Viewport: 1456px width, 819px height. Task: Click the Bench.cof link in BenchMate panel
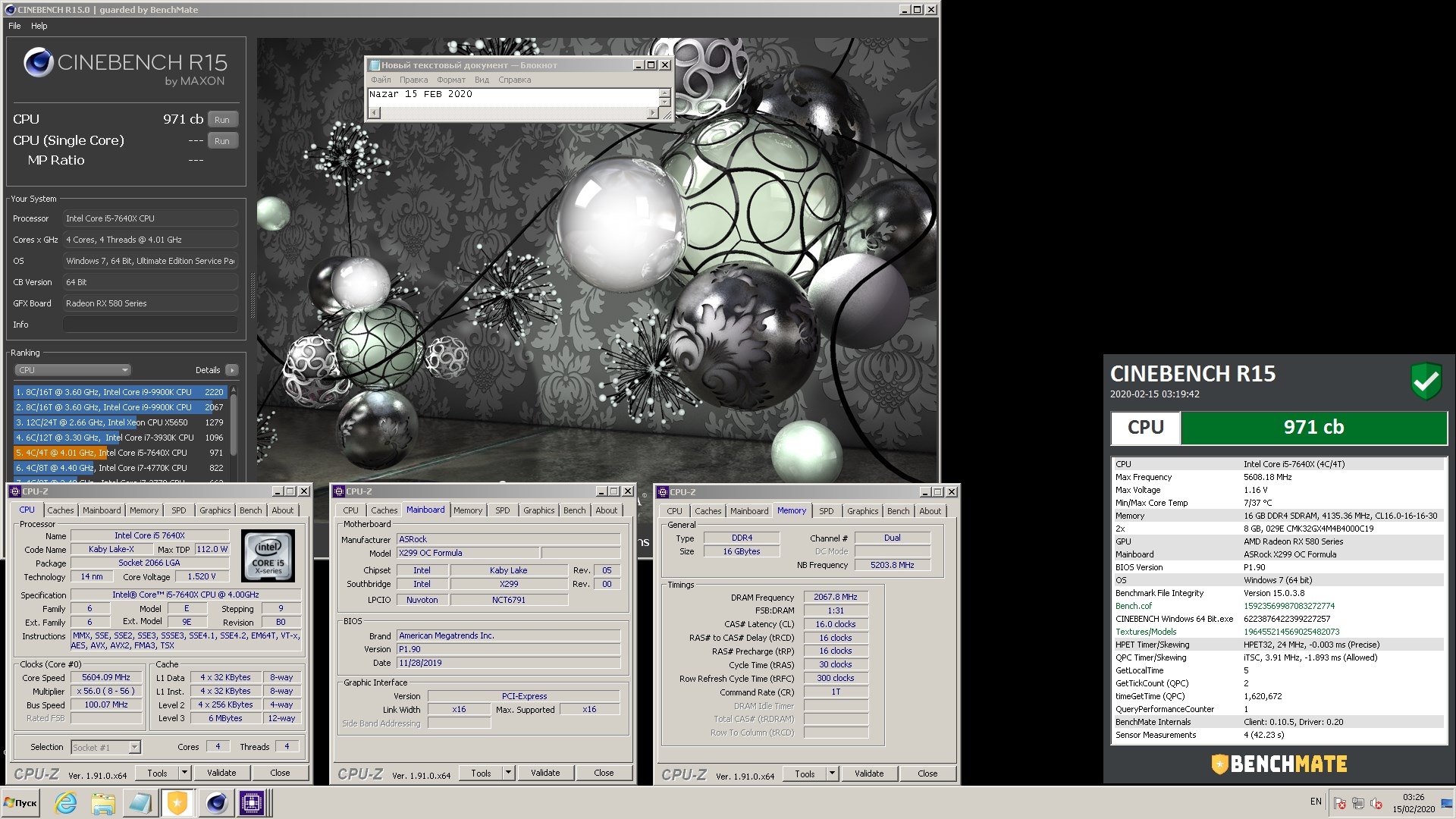1133,606
